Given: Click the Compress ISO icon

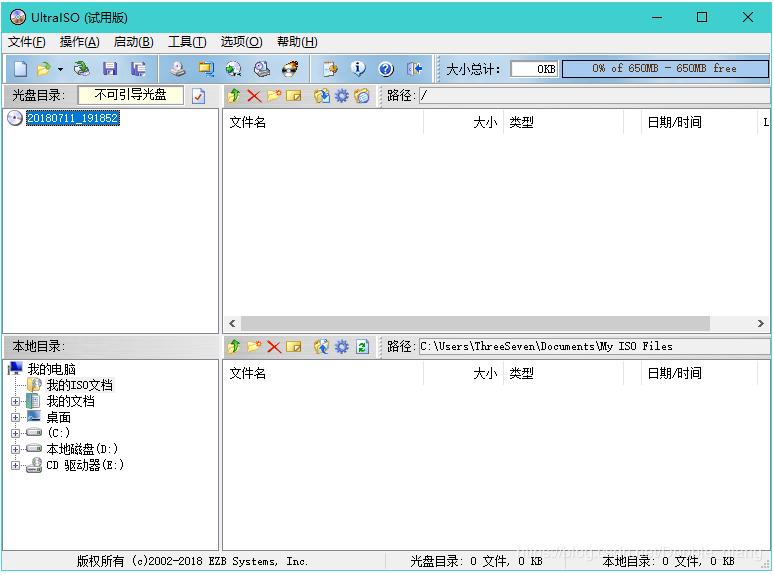Looking at the screenshot, I should pyautogui.click(x=233, y=69).
